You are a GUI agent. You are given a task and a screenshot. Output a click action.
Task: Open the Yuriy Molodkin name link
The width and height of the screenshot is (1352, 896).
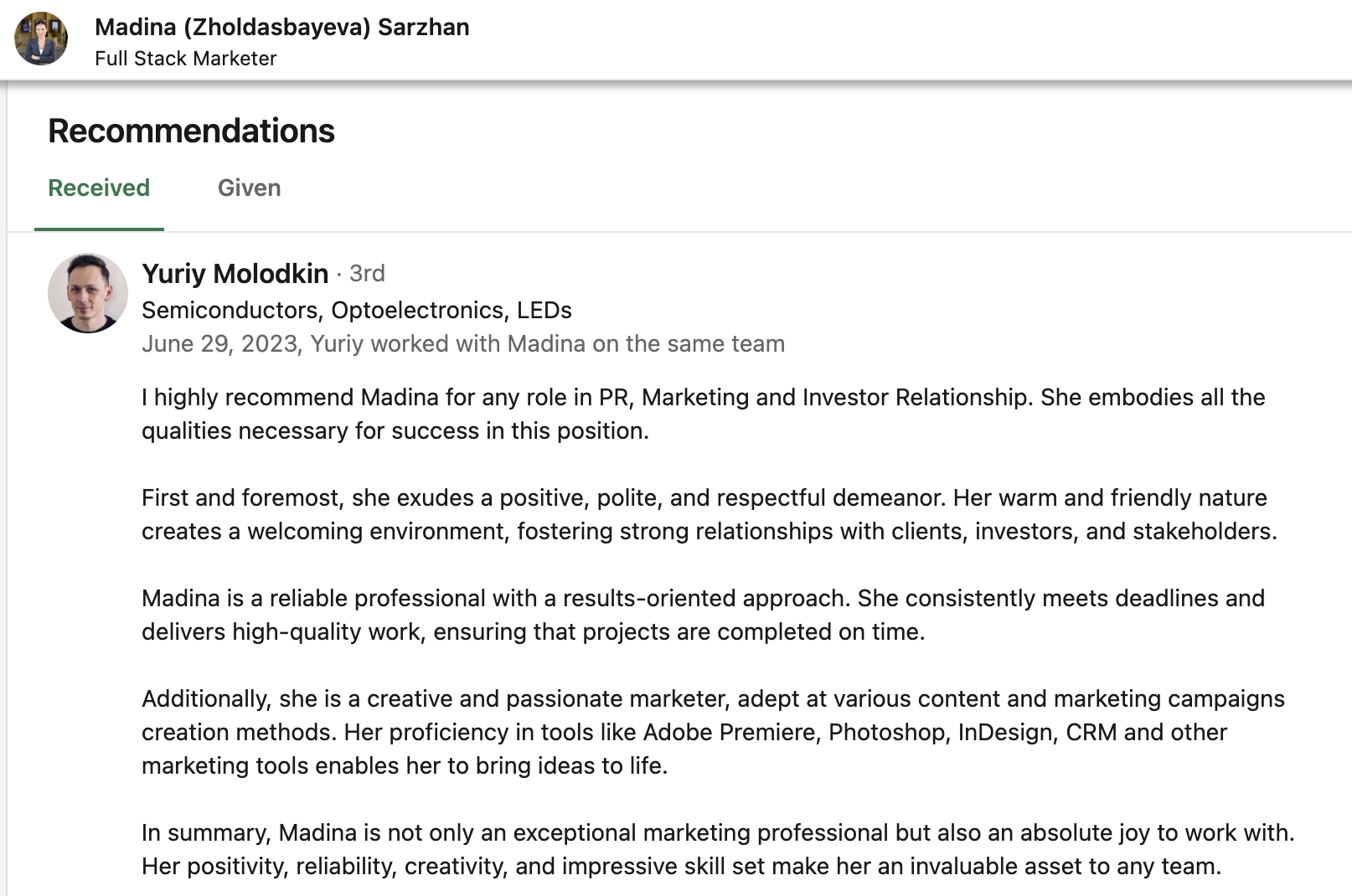[235, 274]
